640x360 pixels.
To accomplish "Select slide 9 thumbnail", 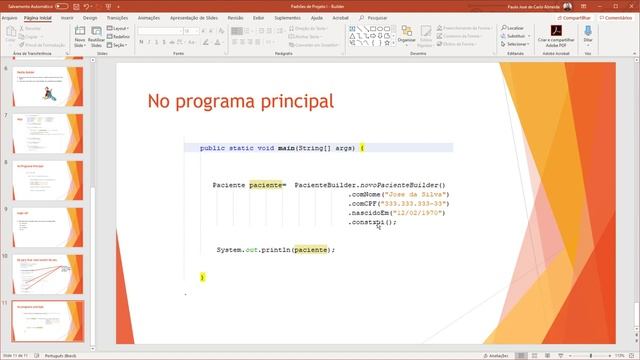I will pyautogui.click(x=48, y=227).
